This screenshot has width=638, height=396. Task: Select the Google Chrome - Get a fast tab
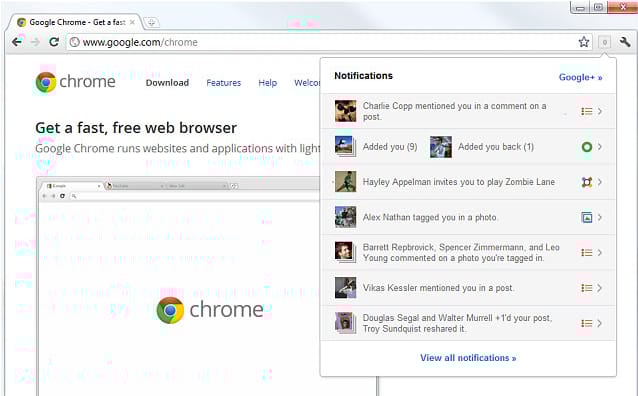[x=76, y=22]
